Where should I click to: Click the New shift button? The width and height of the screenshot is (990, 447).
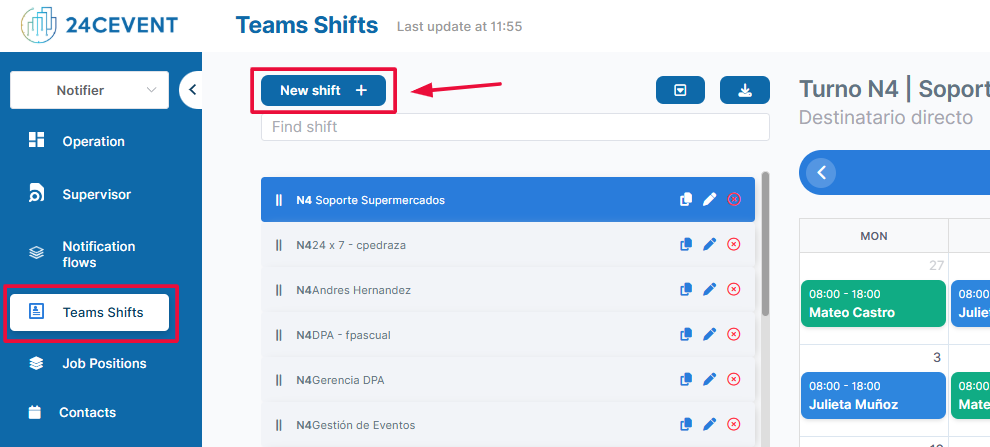click(323, 90)
